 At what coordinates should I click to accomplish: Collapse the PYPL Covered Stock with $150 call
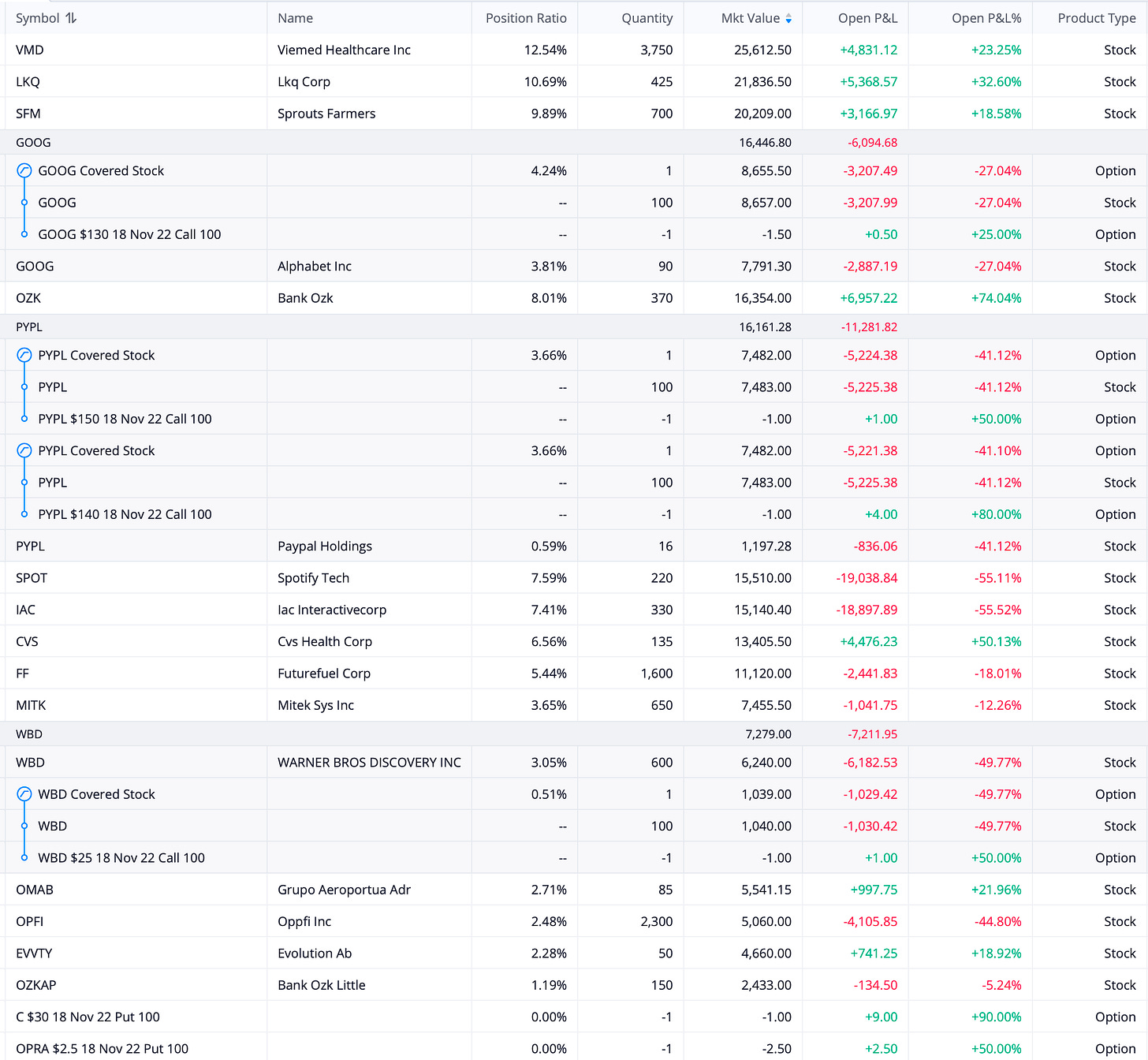[x=24, y=355]
